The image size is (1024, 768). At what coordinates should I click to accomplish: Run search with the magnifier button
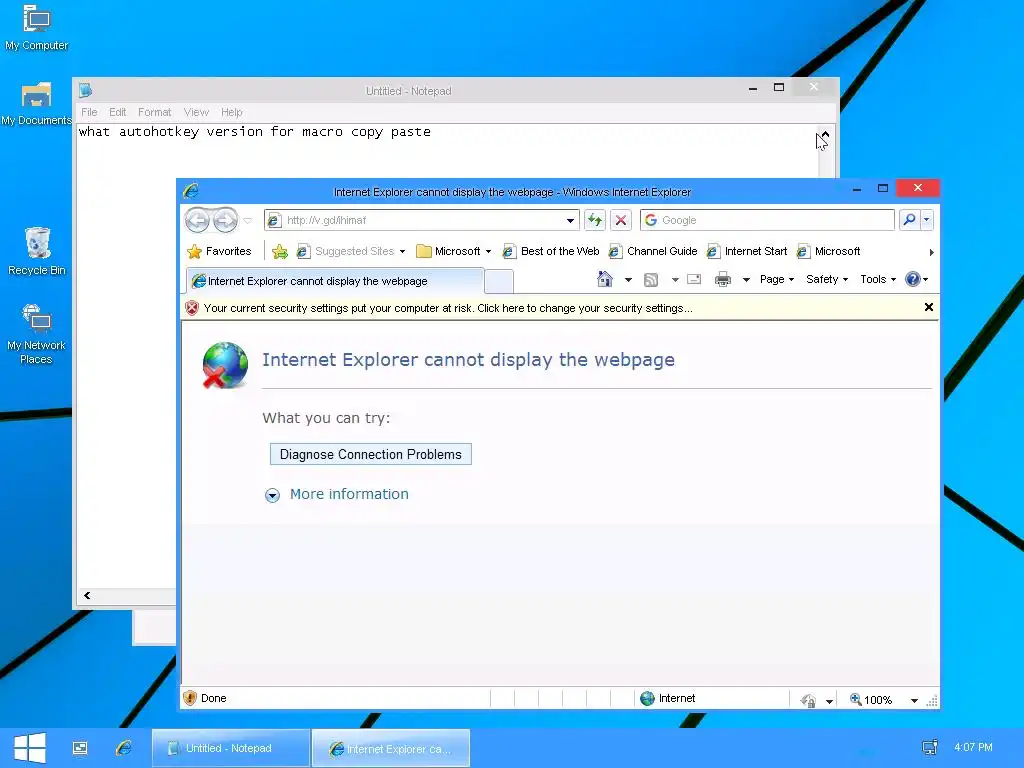[909, 220]
